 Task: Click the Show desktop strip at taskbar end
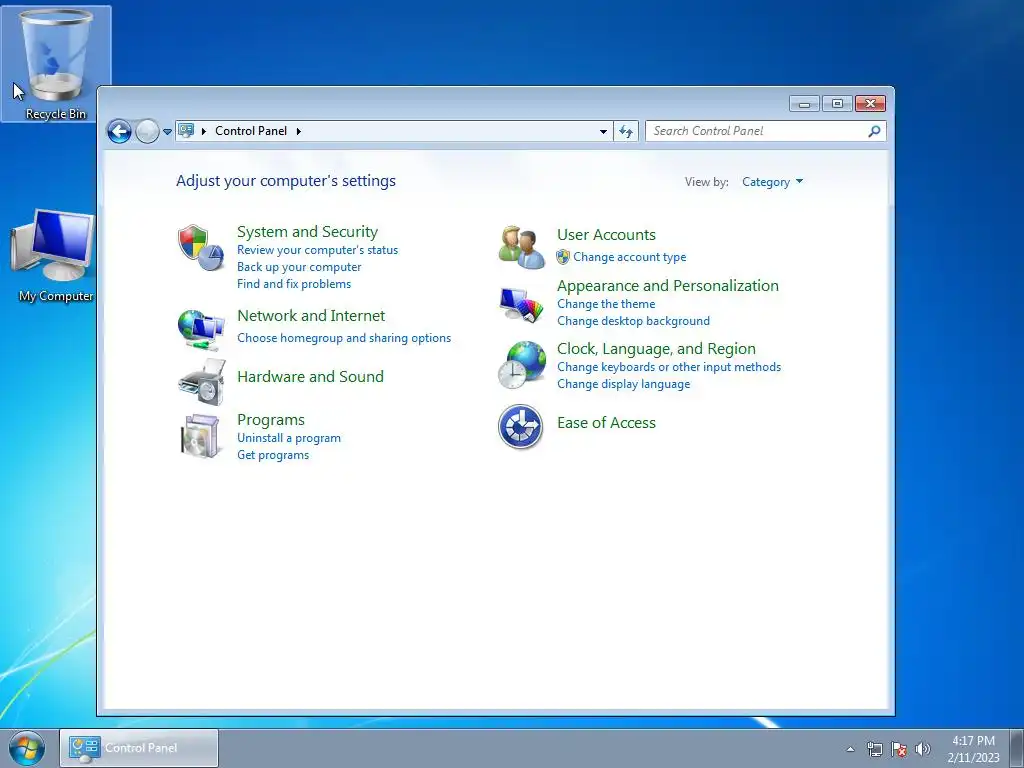(1017, 748)
